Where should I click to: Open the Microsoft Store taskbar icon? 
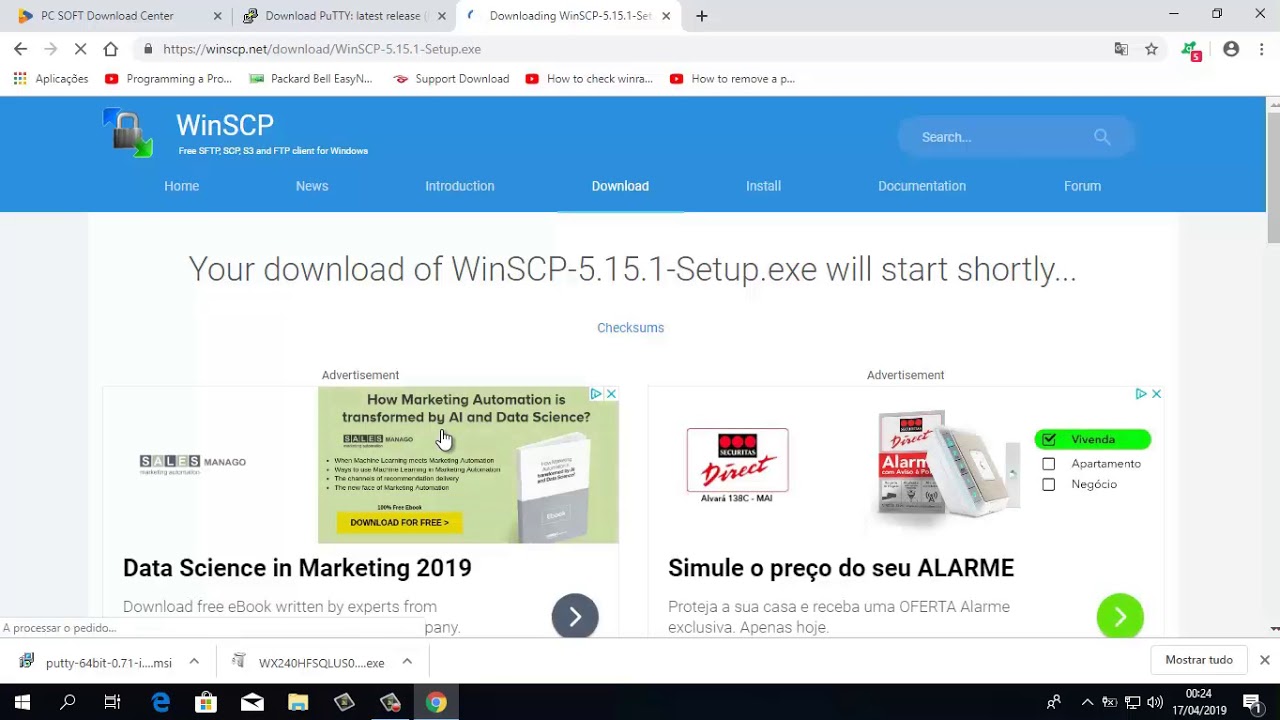click(206, 703)
